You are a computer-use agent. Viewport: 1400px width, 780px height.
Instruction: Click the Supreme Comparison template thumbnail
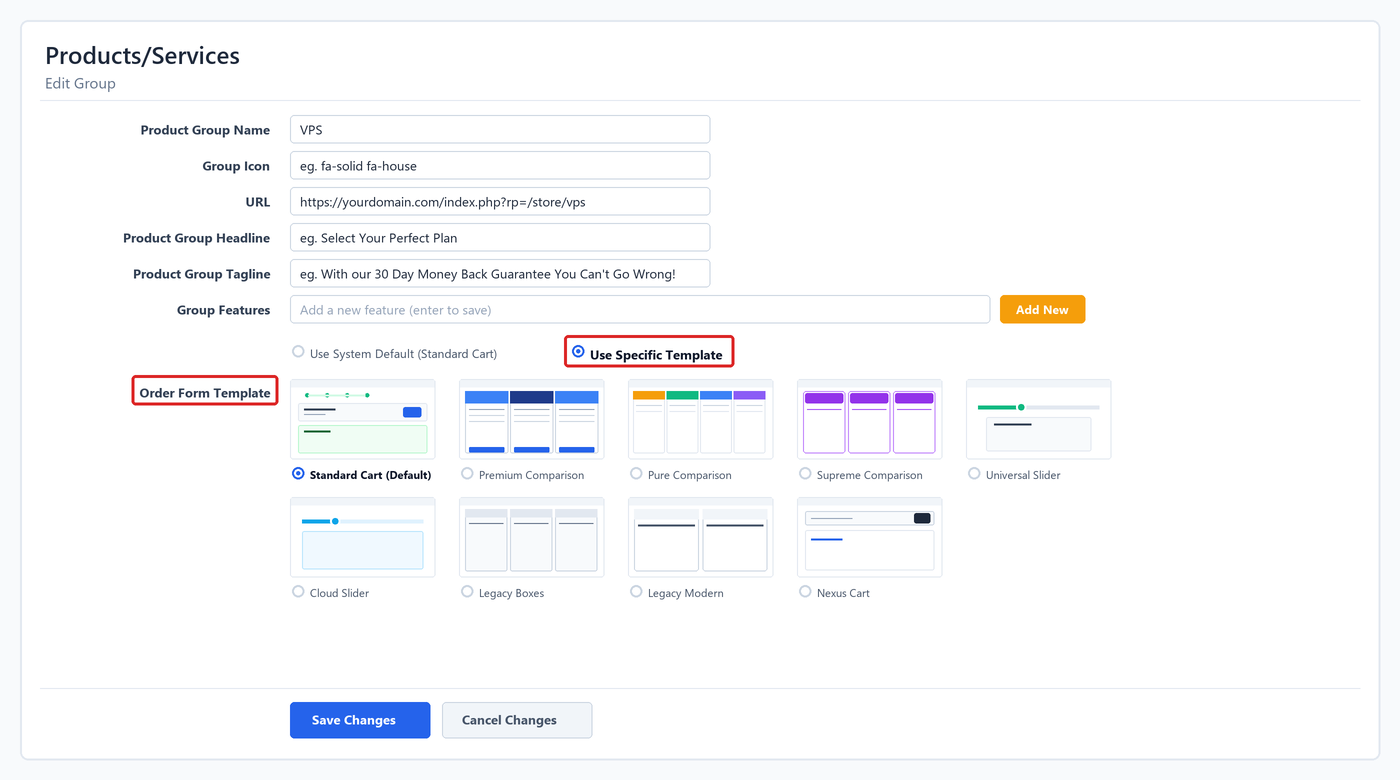[870, 420]
